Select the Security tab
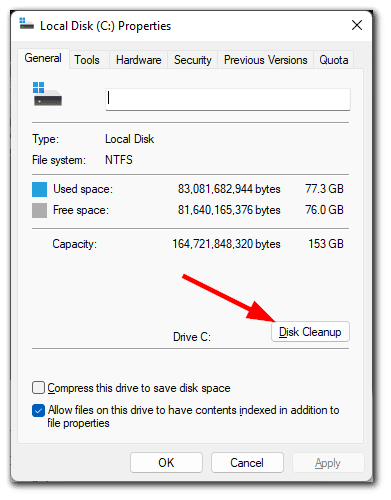Image resolution: width=391 pixels, height=500 pixels. tap(193, 60)
